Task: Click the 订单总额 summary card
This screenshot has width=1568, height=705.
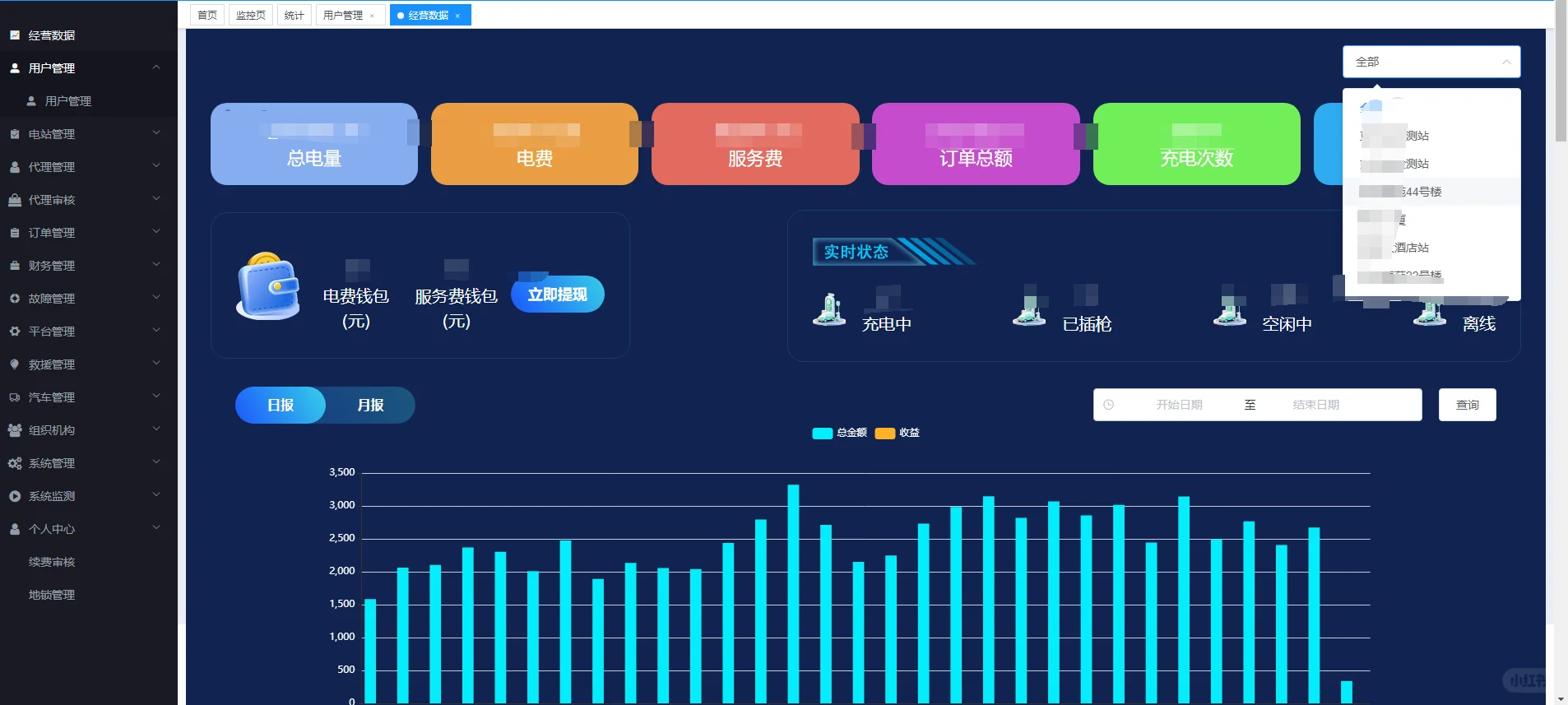Action: coord(976,144)
